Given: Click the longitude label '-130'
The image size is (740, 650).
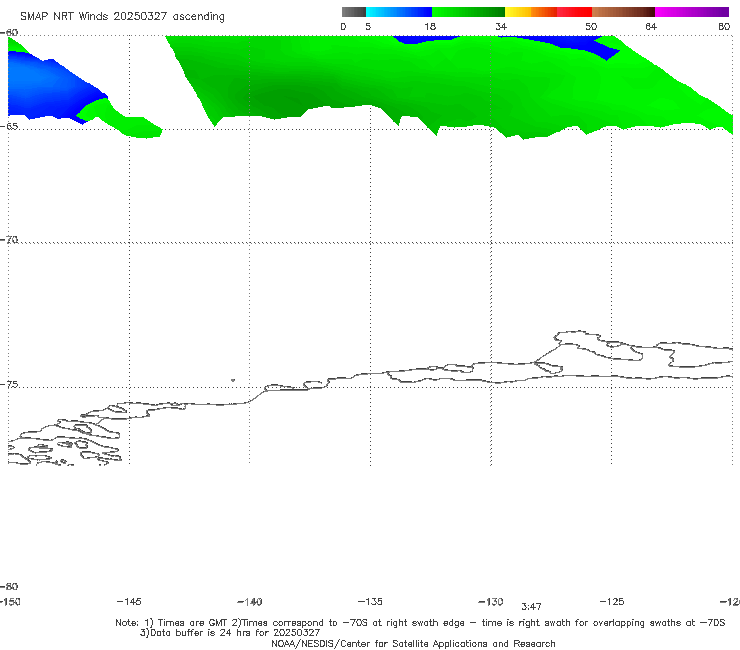Looking at the screenshot, I should coord(491,602).
